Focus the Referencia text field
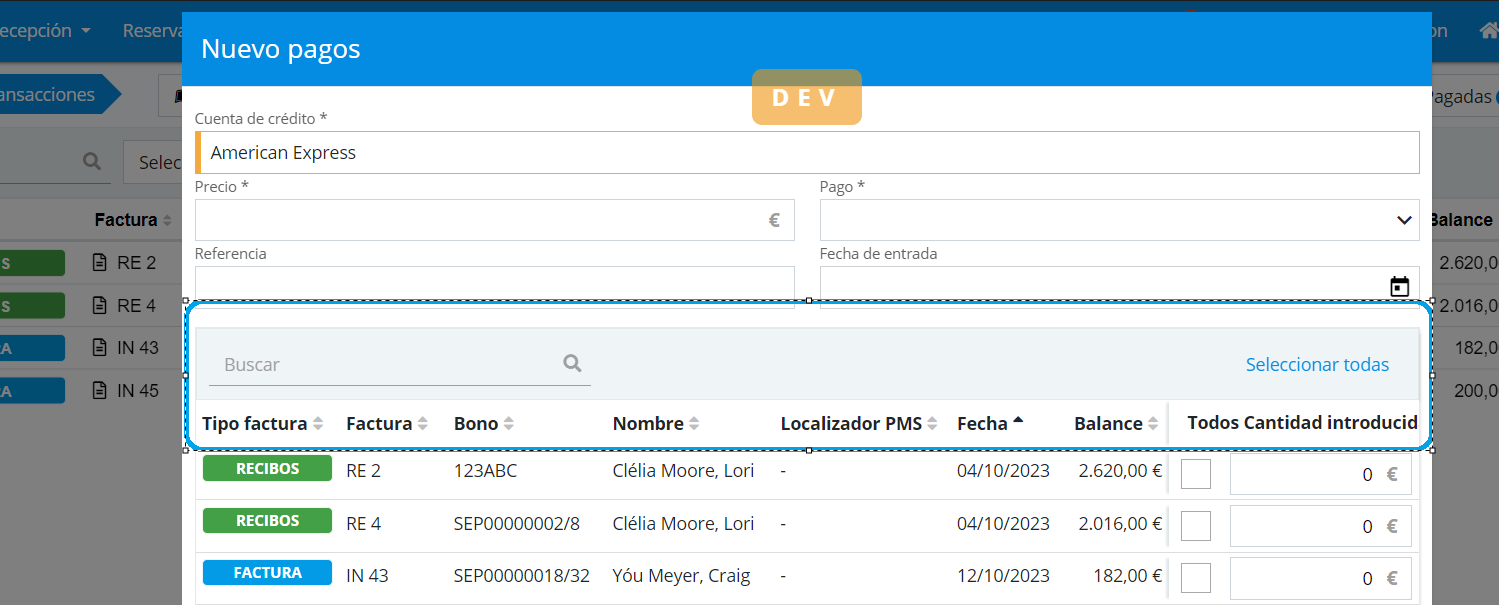1499x605 pixels. point(494,284)
